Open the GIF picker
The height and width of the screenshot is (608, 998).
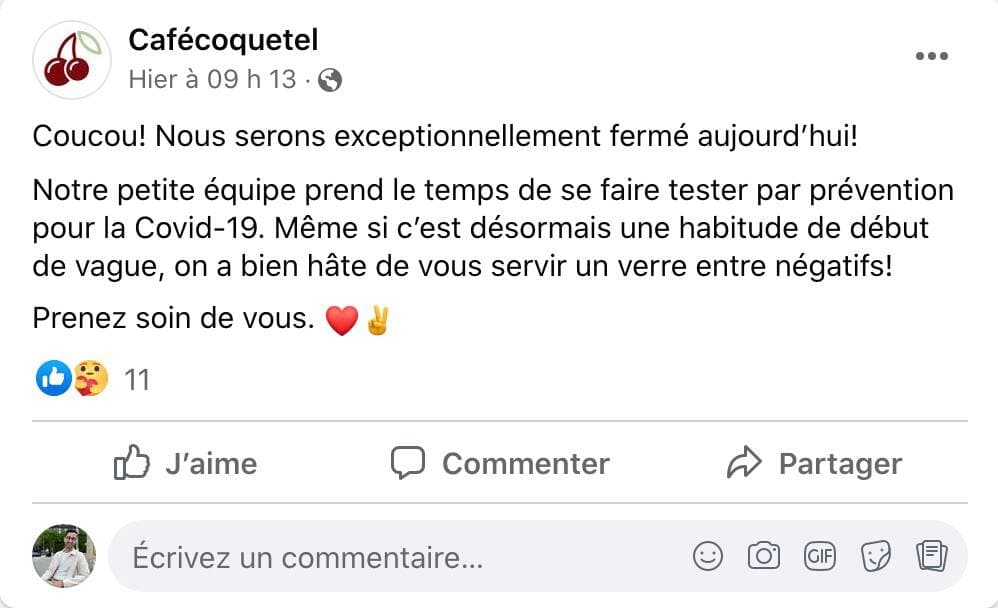820,556
